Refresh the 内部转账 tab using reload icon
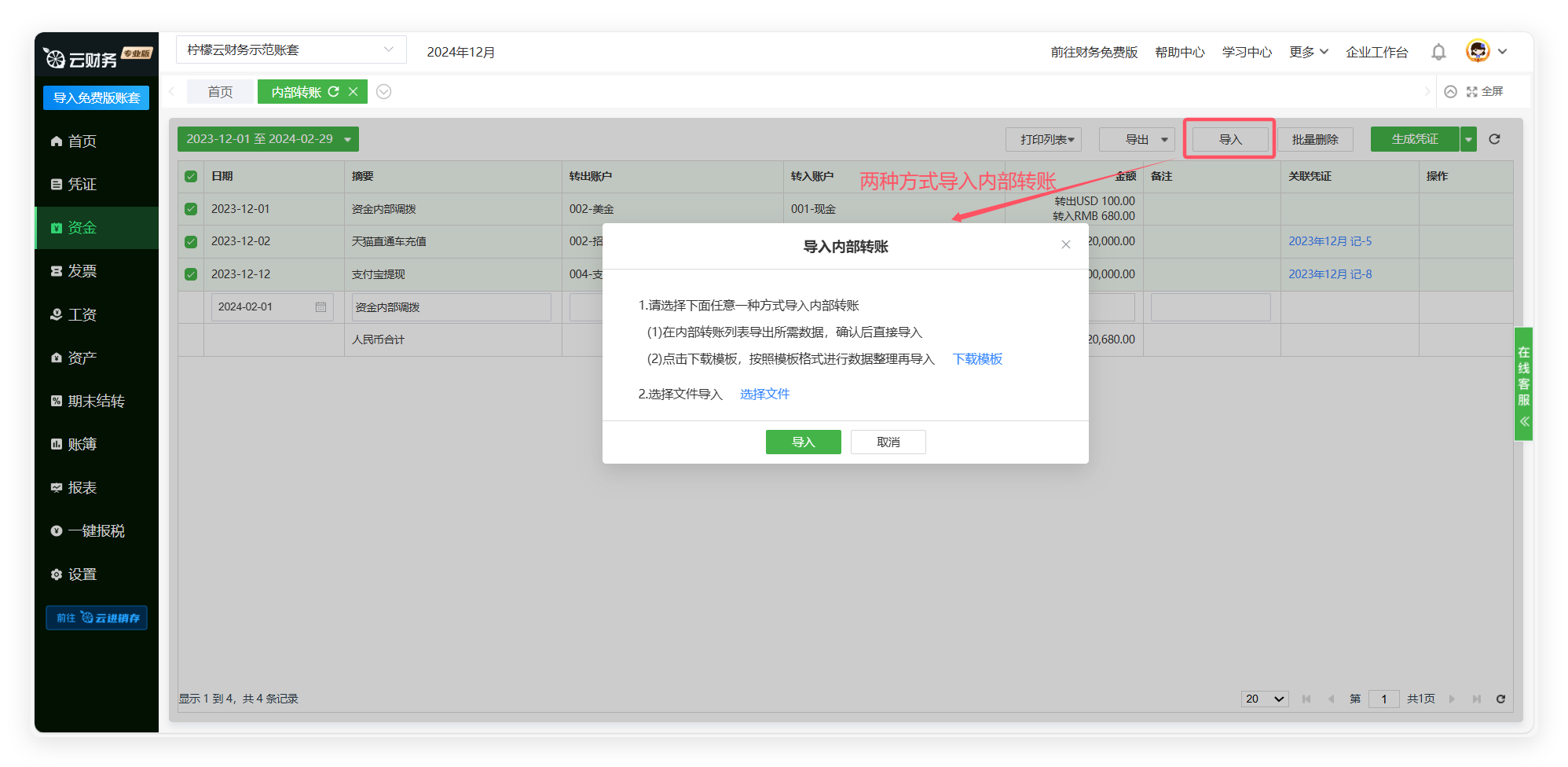 click(x=334, y=92)
